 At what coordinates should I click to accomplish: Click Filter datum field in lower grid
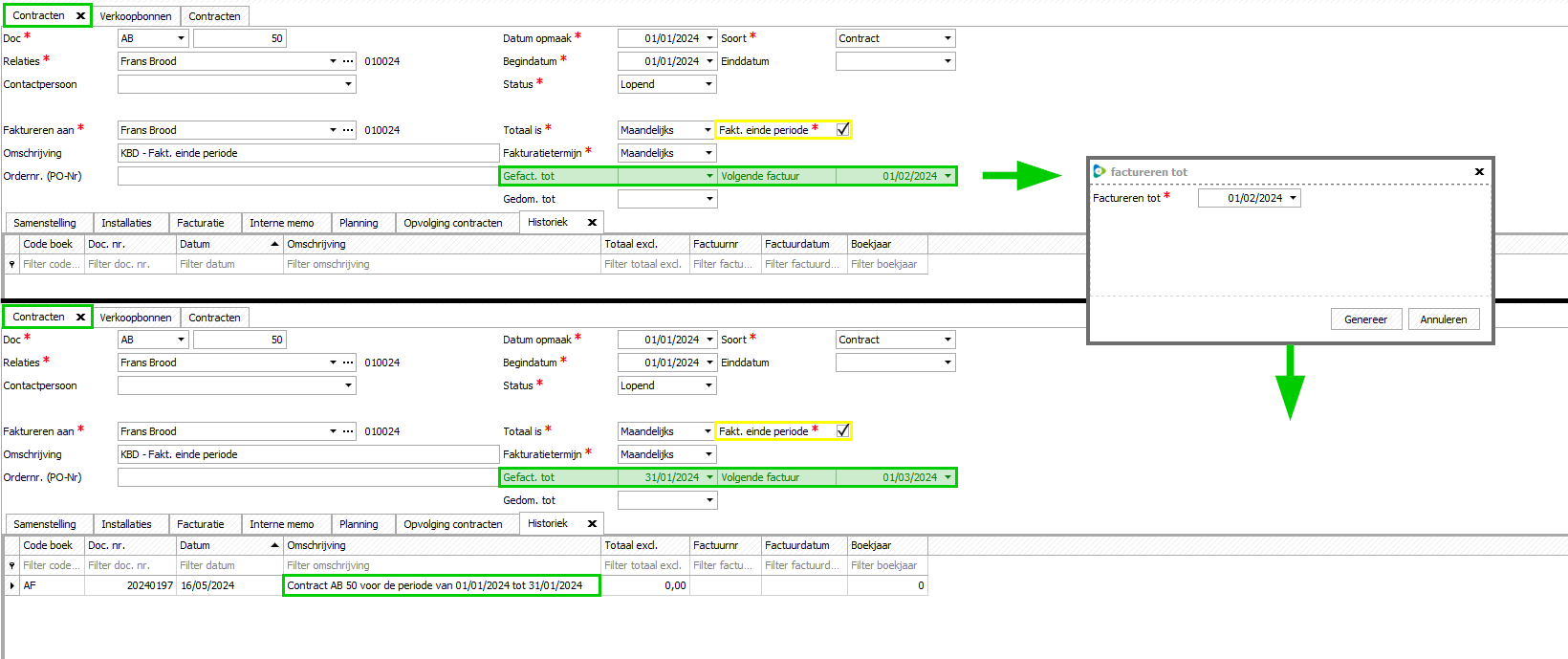click(229, 566)
